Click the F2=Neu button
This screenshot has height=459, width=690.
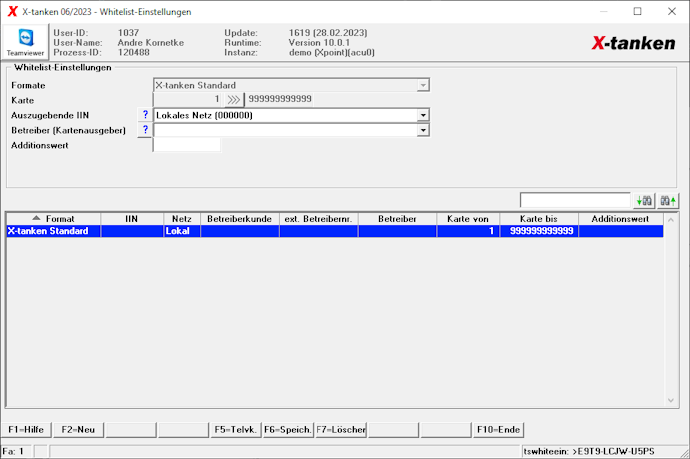point(78,430)
